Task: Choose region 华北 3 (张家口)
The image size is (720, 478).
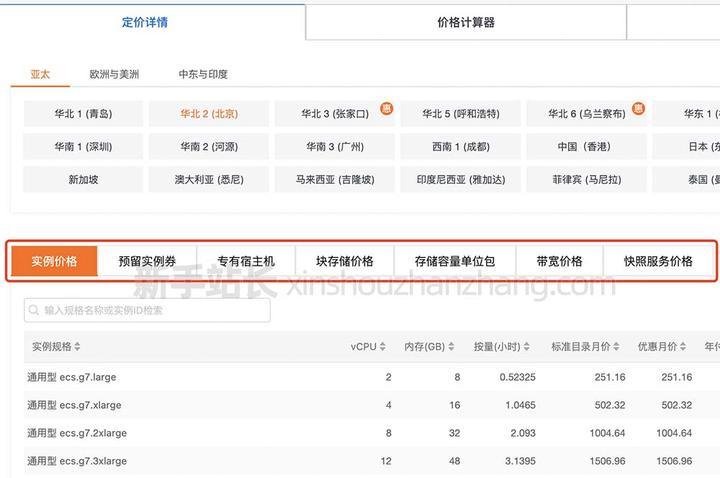Action: 335,113
